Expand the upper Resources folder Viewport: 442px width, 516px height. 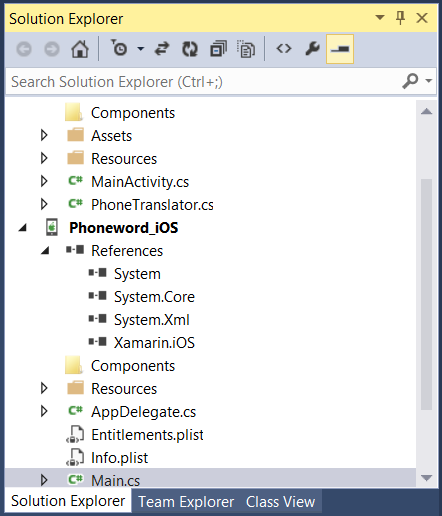pos(44,158)
